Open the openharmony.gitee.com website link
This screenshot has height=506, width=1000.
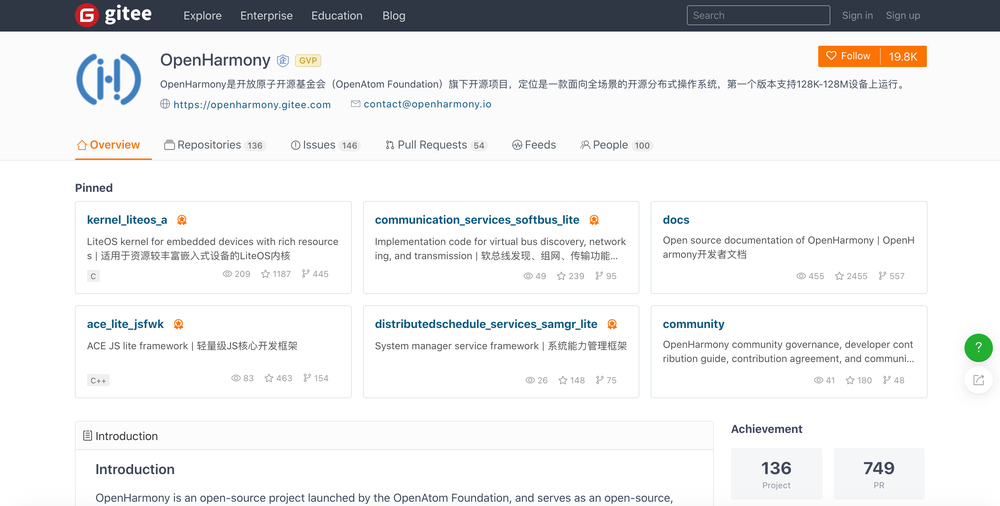[x=252, y=105]
